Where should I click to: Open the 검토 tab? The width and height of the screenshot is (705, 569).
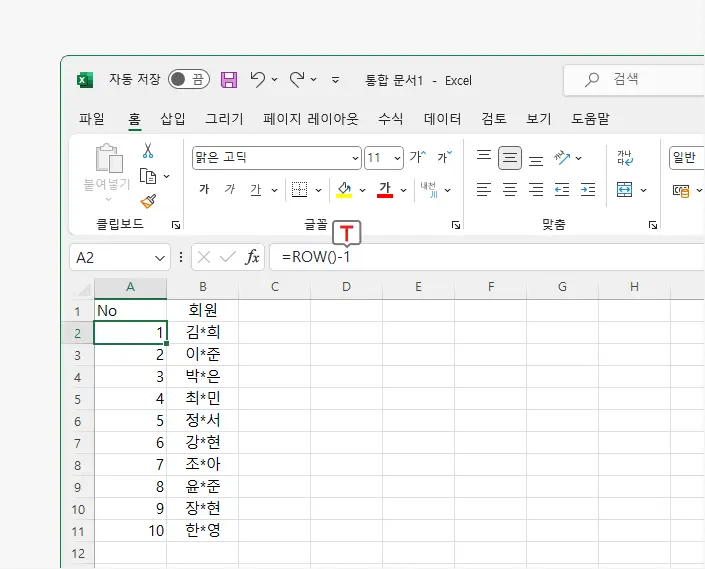coord(494,119)
